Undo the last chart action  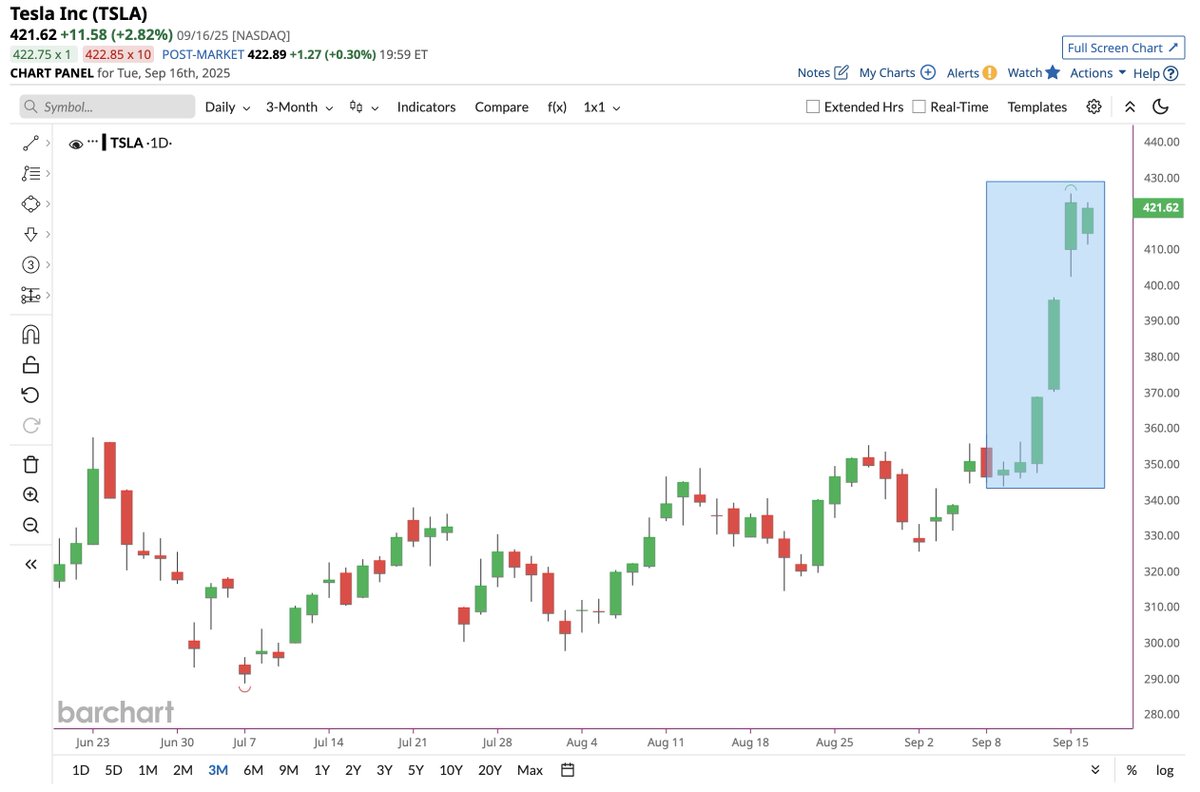(x=30, y=395)
